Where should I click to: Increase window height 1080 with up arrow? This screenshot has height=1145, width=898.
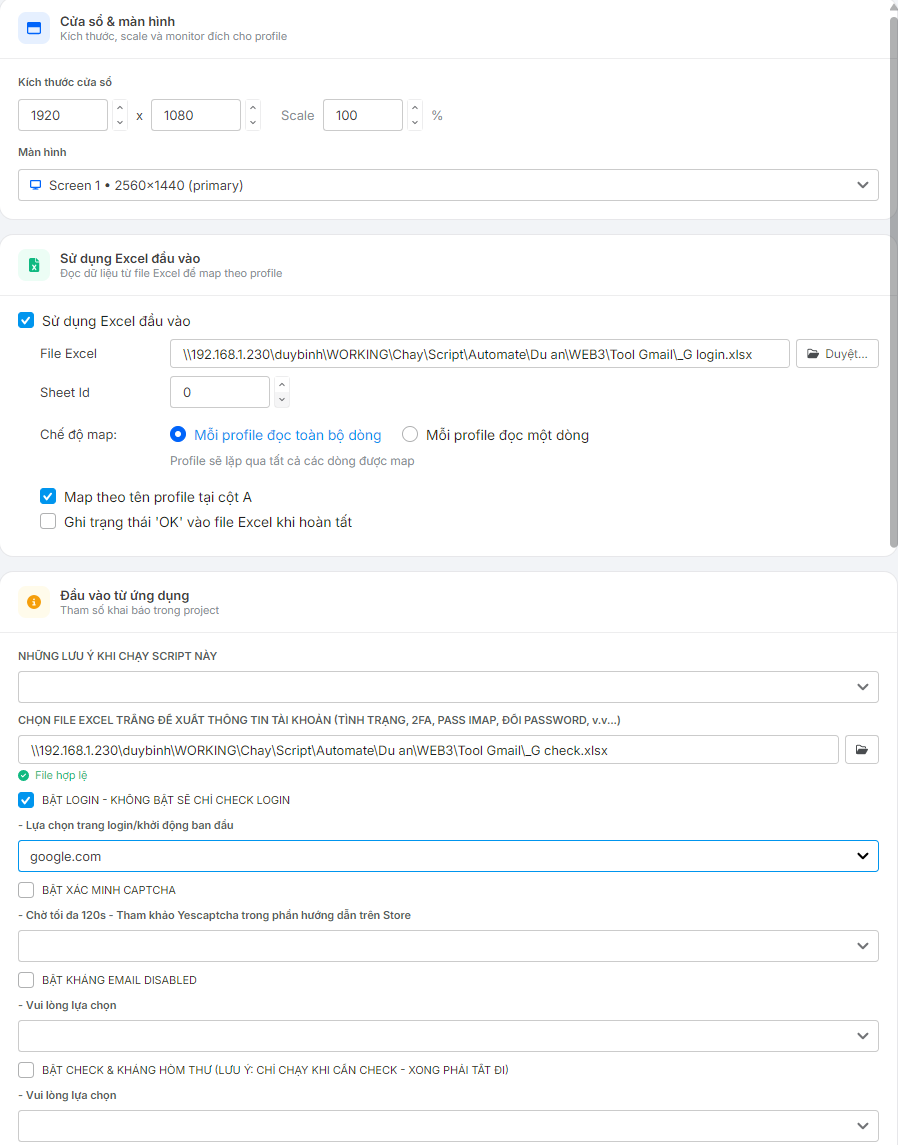(253, 108)
